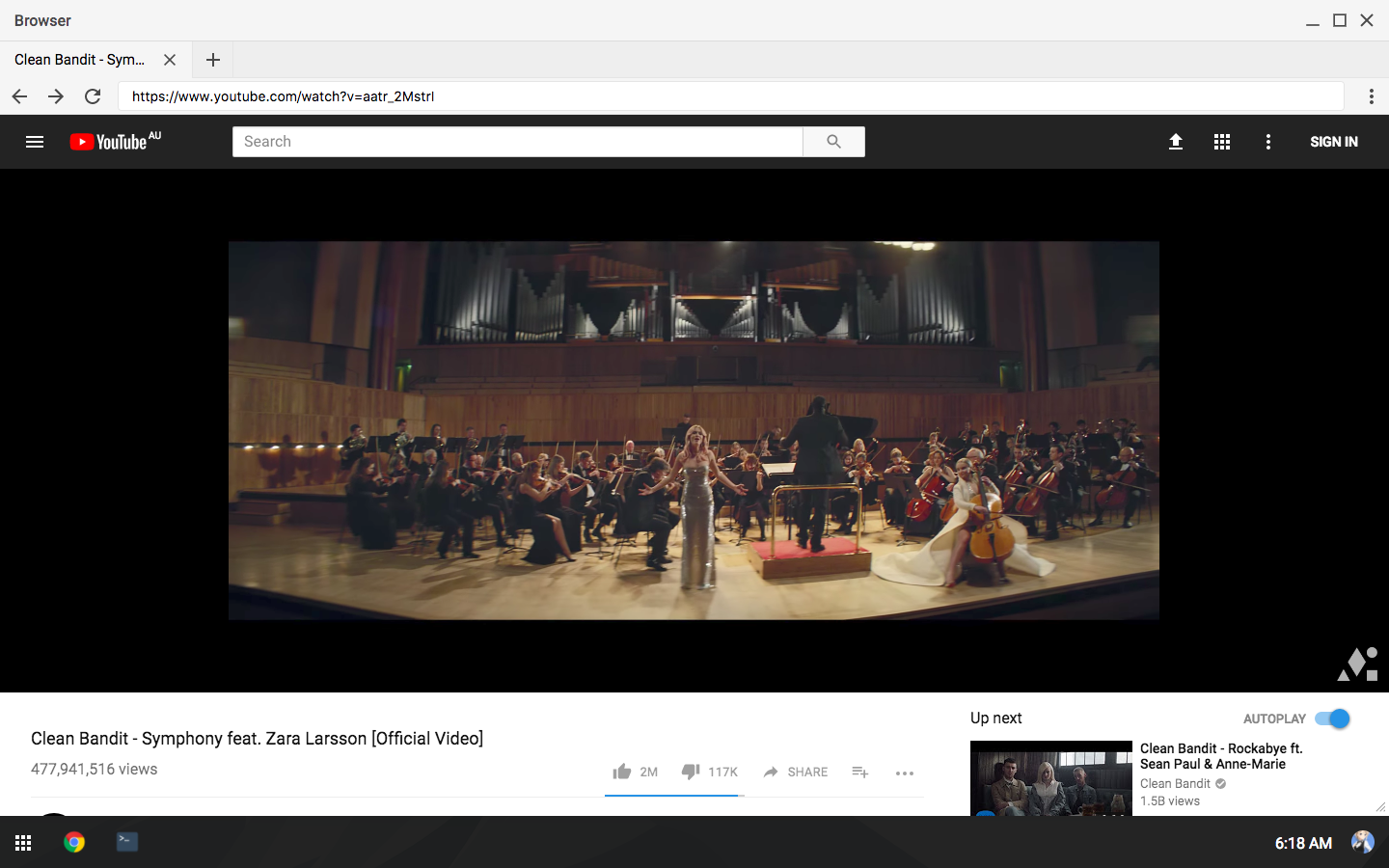Open the Rockabye video thumbnail

click(x=1050, y=777)
